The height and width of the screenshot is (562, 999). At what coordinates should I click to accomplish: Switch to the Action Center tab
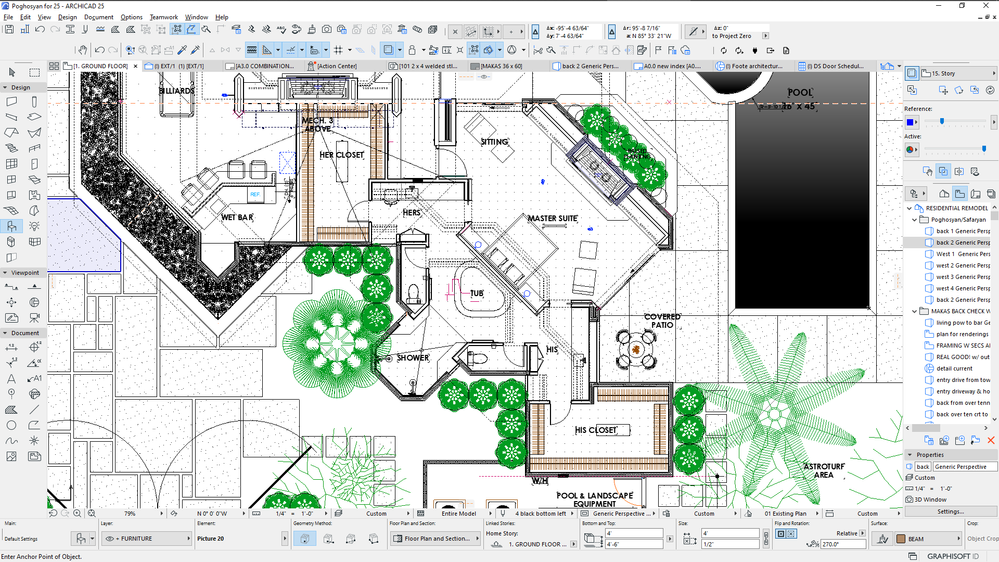pyautogui.click(x=338, y=66)
